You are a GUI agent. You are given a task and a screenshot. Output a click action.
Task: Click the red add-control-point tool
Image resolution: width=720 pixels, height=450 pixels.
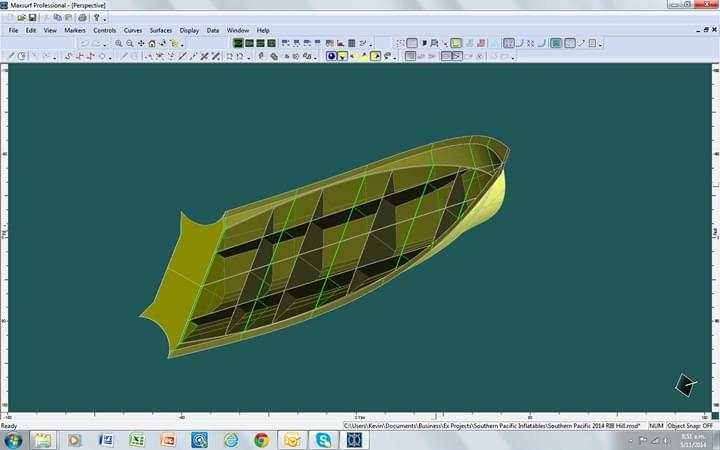tap(79, 56)
